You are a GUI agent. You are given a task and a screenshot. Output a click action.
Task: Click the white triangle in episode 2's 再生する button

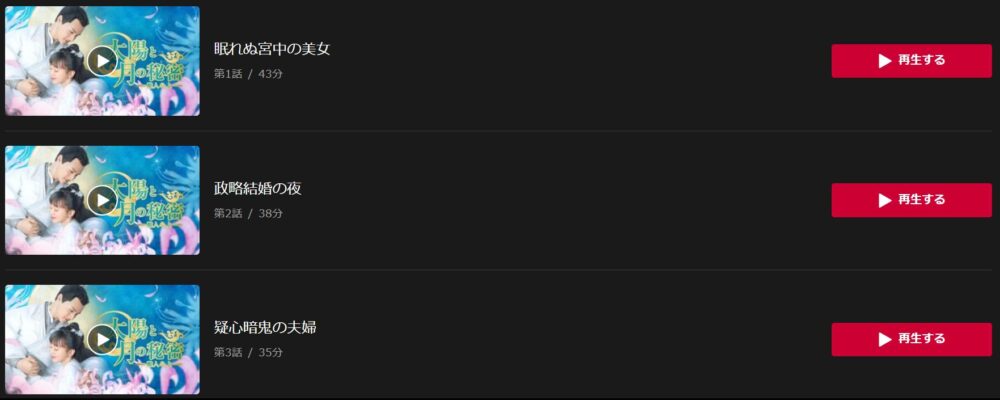(884, 200)
